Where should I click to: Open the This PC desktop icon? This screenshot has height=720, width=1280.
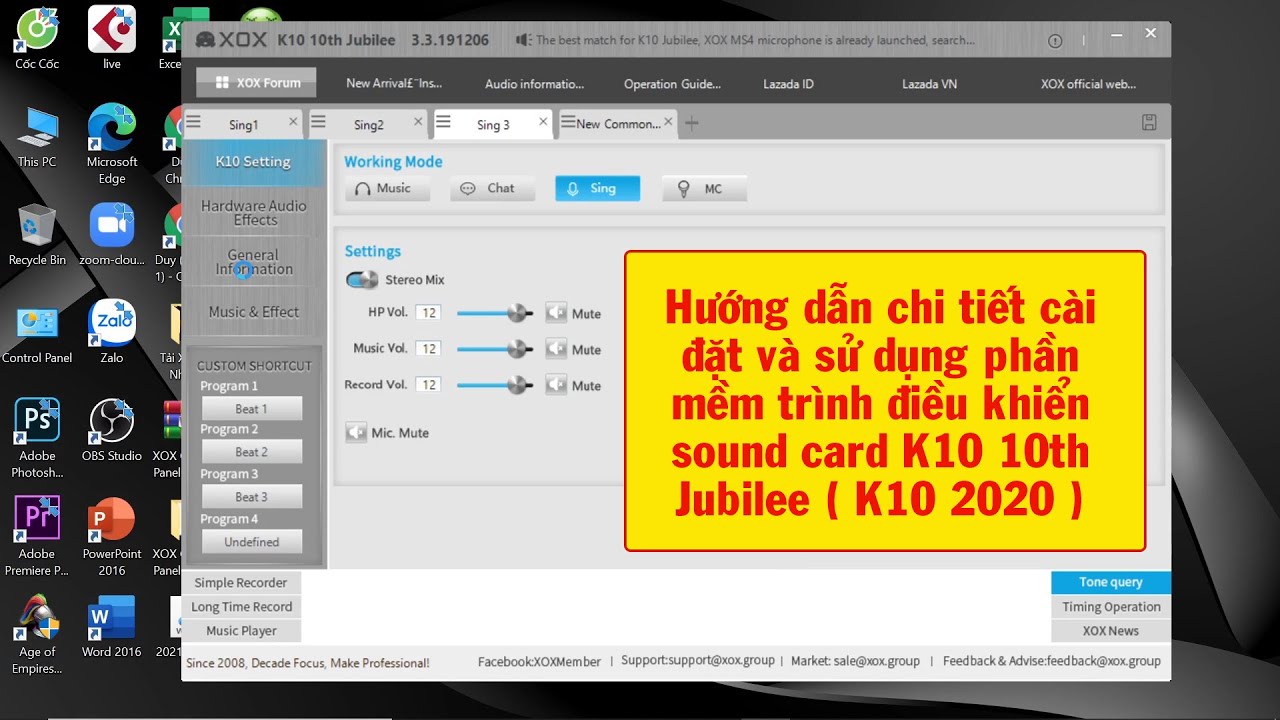(37, 136)
